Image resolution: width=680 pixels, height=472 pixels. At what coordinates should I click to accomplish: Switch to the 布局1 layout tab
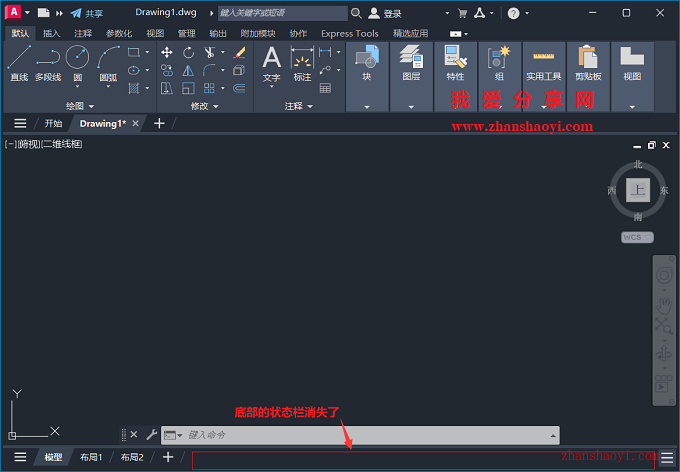pos(91,457)
